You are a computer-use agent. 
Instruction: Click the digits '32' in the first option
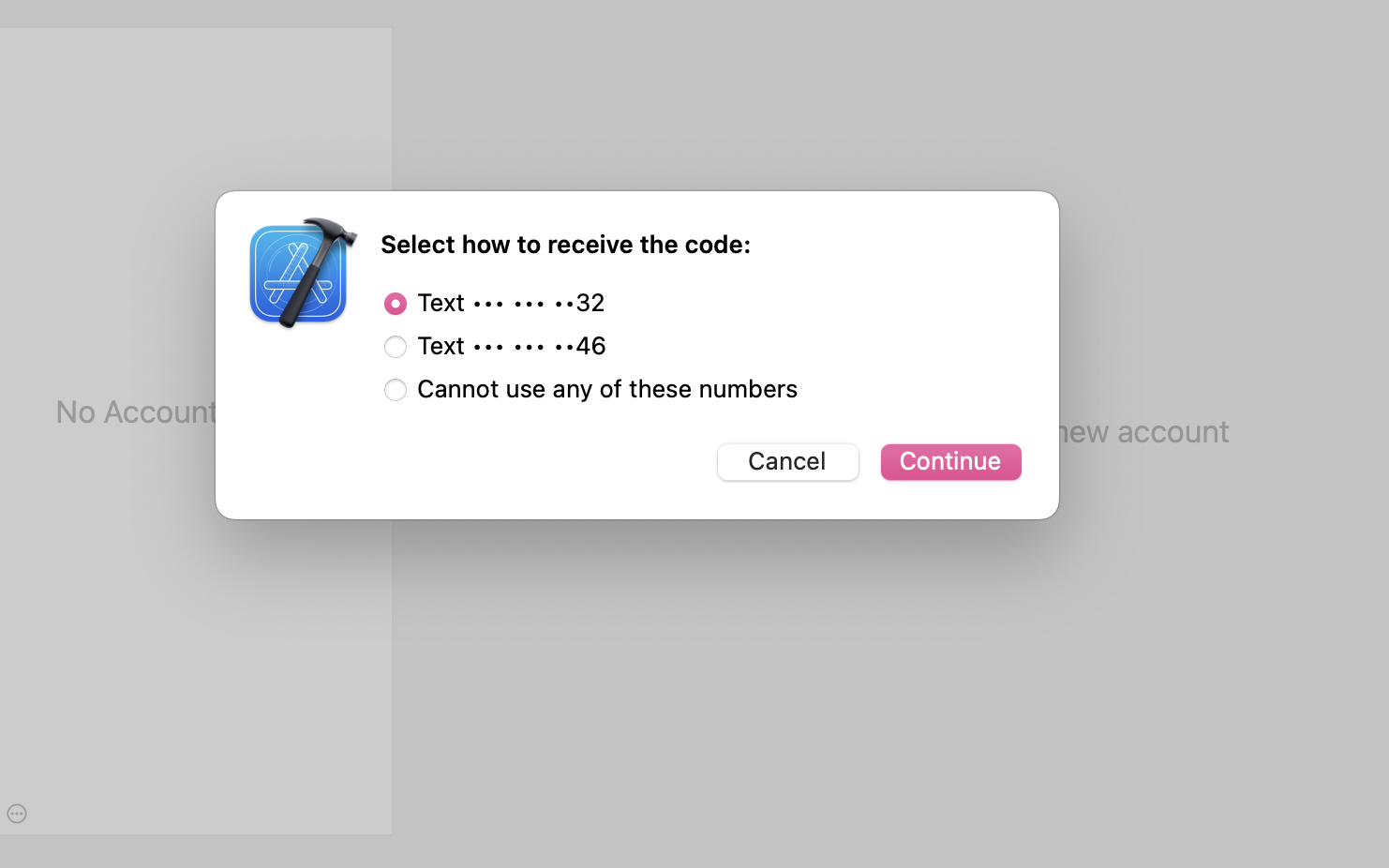[x=590, y=304]
